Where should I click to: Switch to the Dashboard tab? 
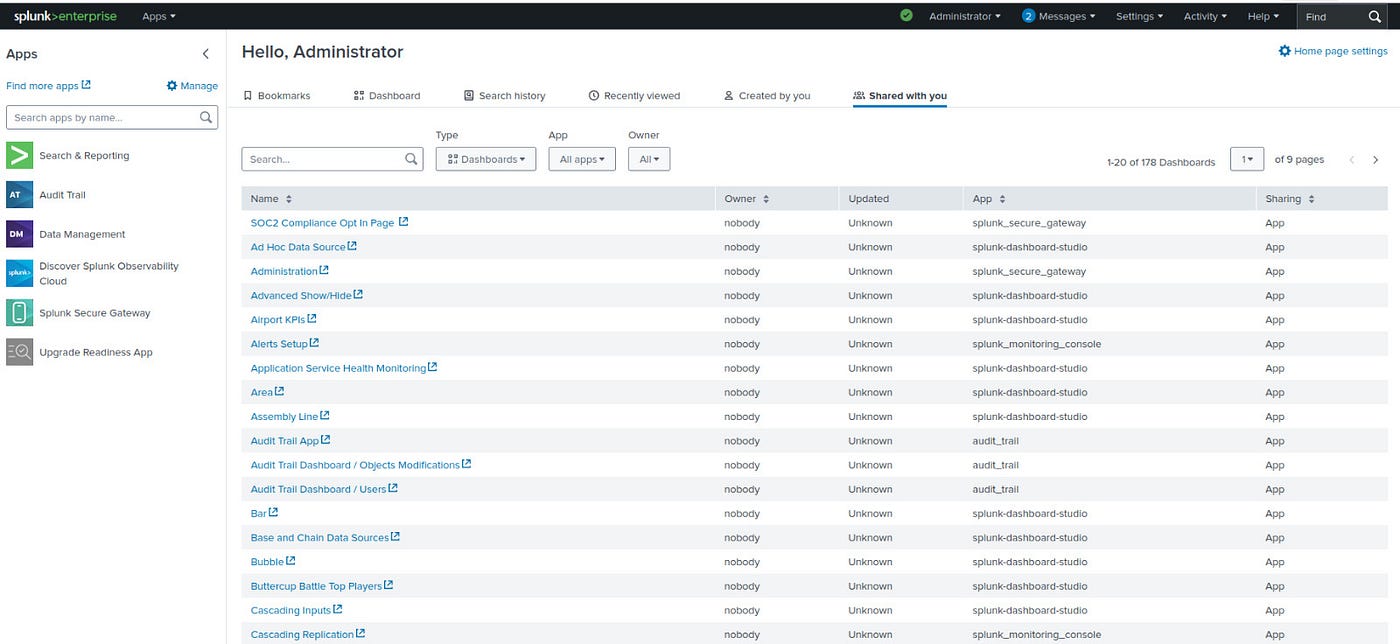coord(387,96)
